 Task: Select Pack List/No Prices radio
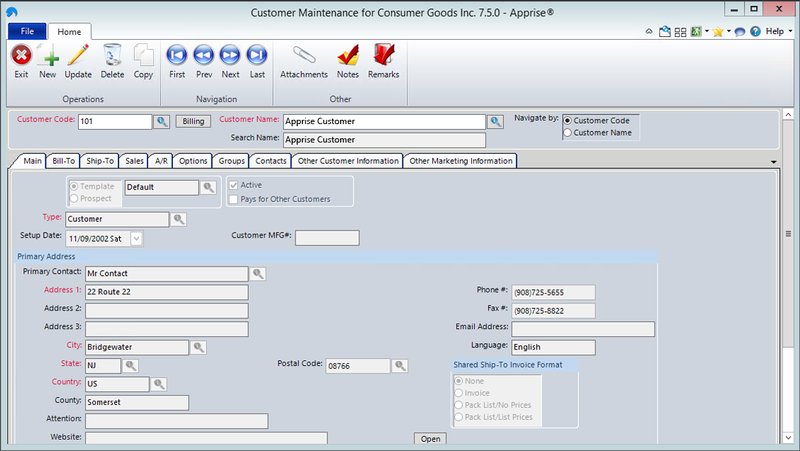coord(458,405)
